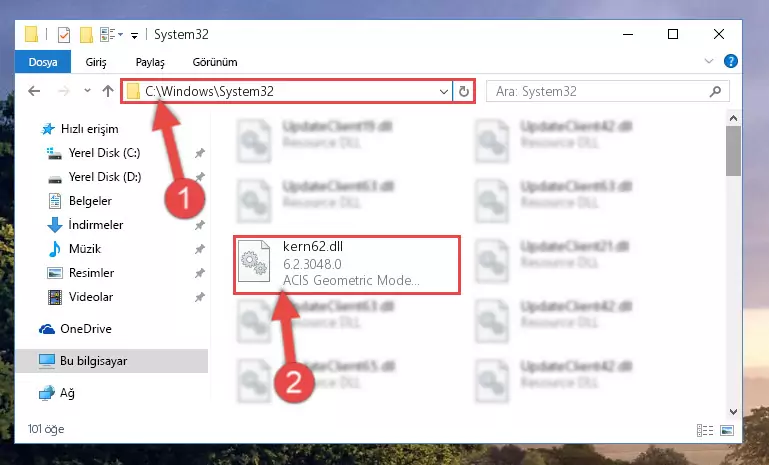
Task: Switch to large icons view layout
Action: point(727,430)
